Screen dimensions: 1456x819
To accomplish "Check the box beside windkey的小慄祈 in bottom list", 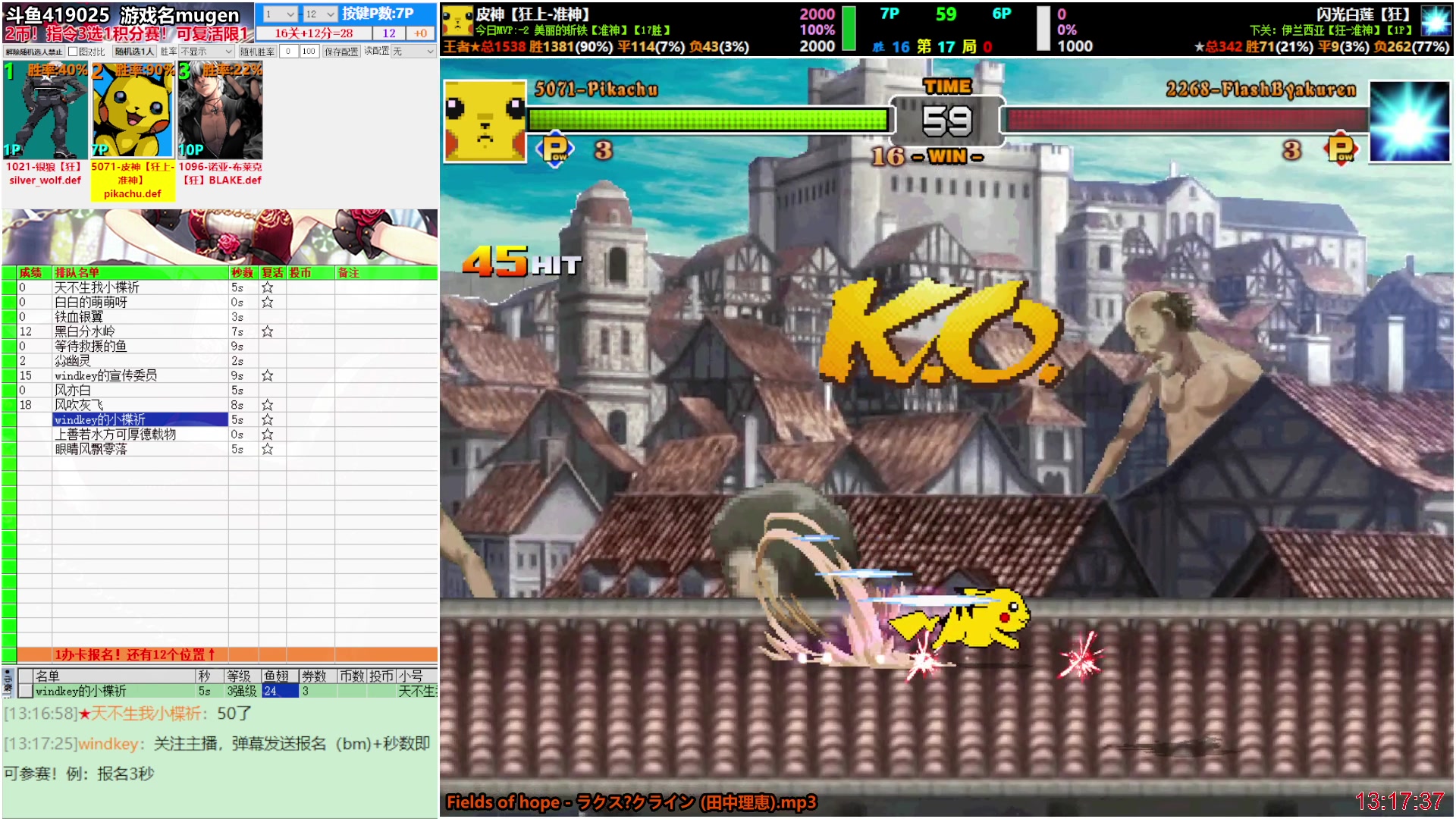I will [x=26, y=691].
